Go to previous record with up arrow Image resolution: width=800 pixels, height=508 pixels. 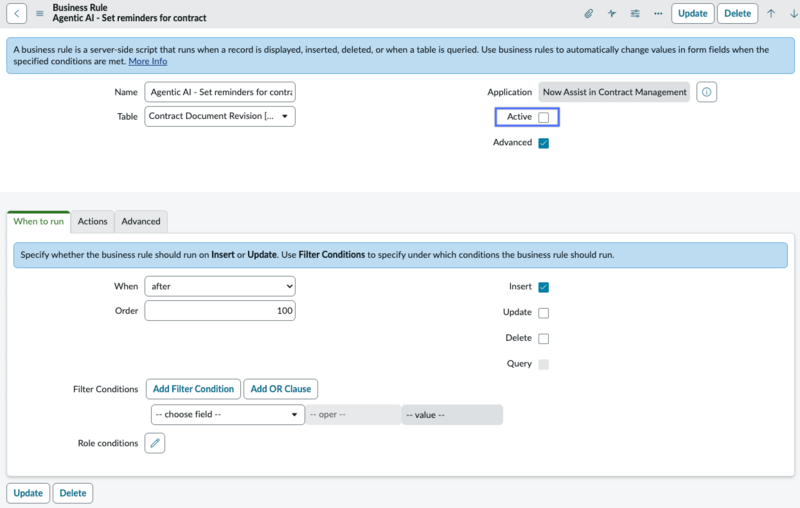click(x=771, y=14)
